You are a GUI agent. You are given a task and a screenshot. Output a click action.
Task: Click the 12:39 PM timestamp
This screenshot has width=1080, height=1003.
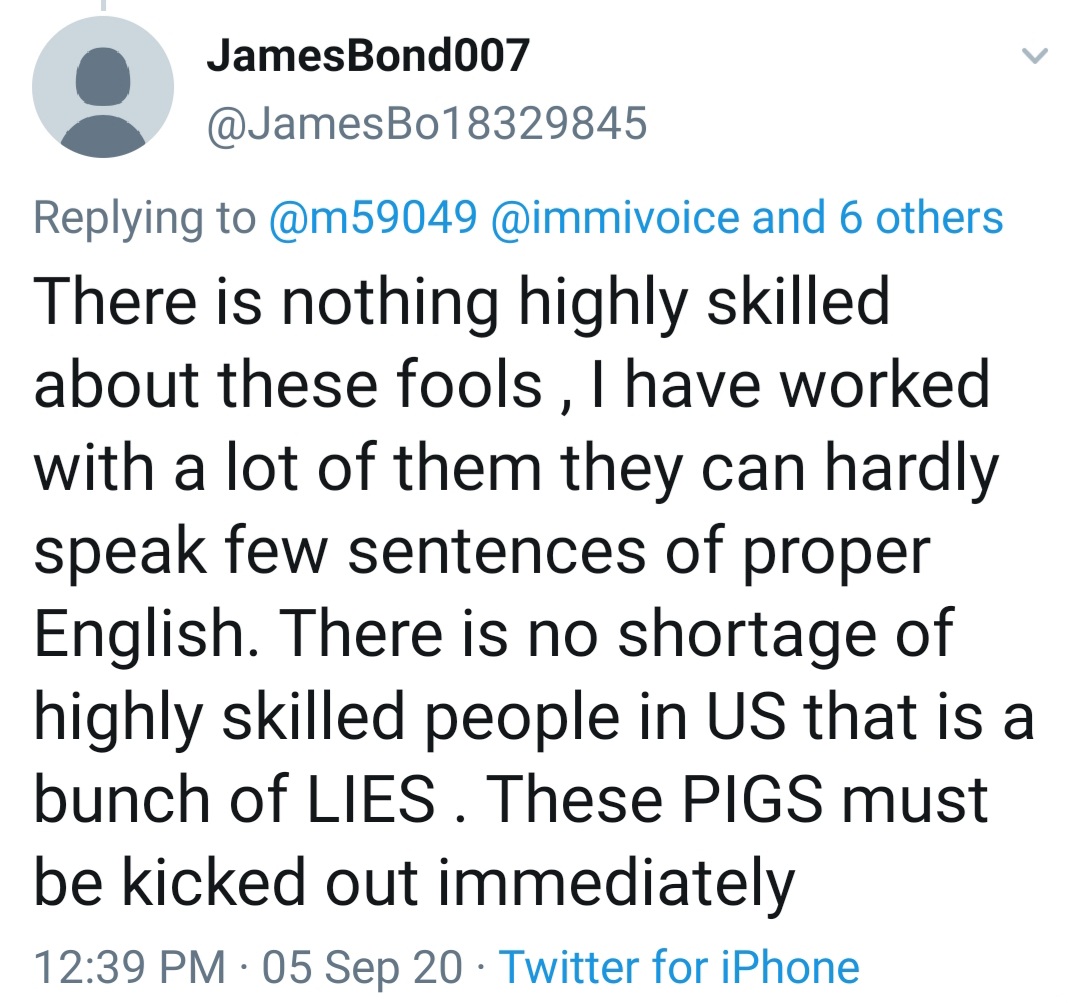[x=130, y=967]
